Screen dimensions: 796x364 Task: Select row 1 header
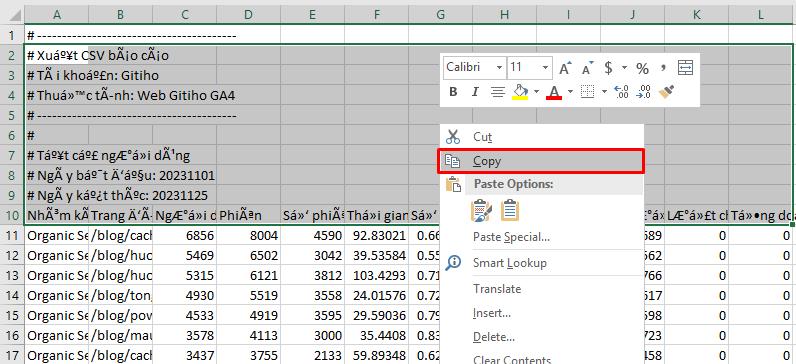click(12, 36)
